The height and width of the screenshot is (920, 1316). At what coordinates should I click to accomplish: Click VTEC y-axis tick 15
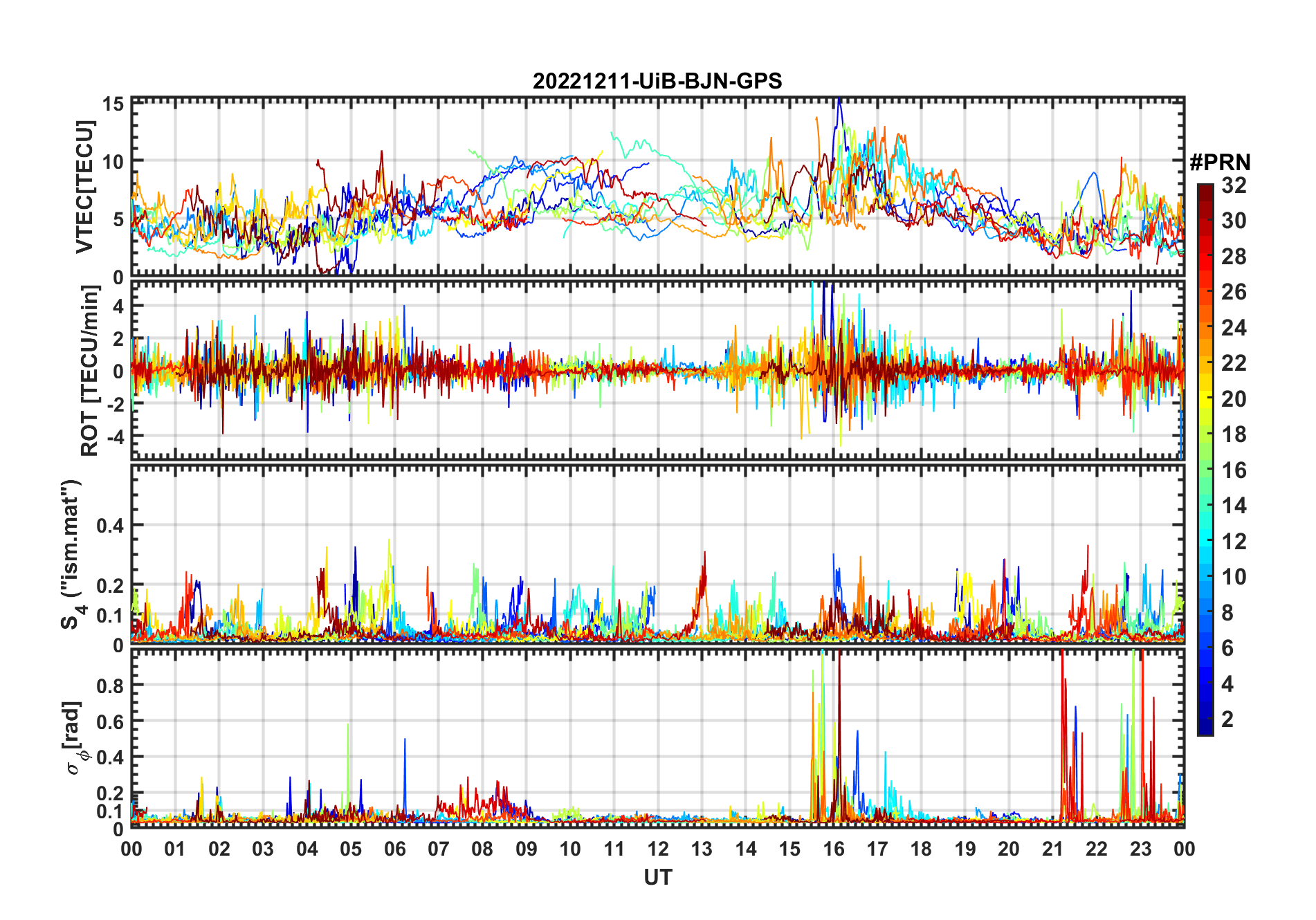tap(113, 104)
